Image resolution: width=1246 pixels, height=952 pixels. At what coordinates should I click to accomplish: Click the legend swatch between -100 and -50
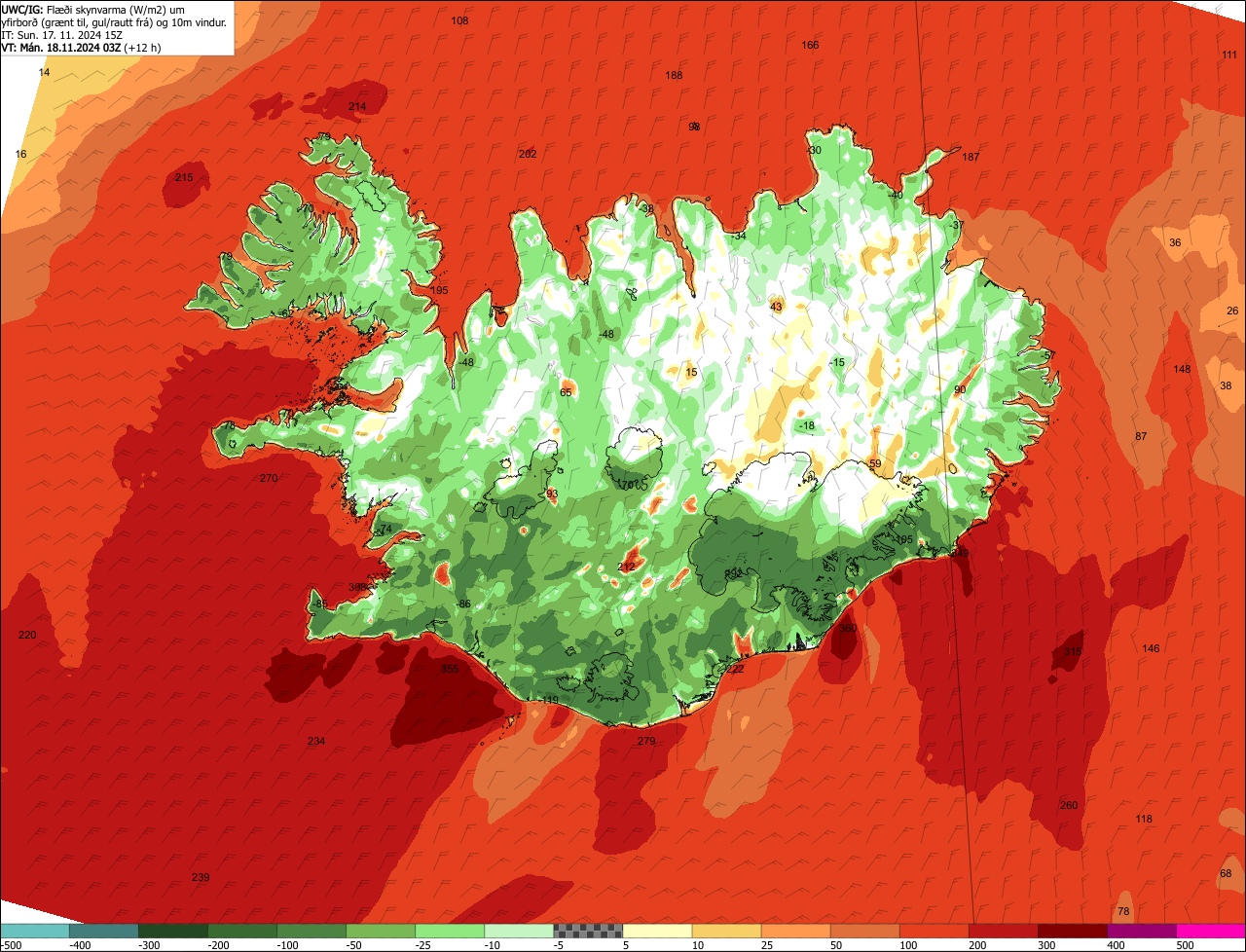pyautogui.click(x=311, y=931)
